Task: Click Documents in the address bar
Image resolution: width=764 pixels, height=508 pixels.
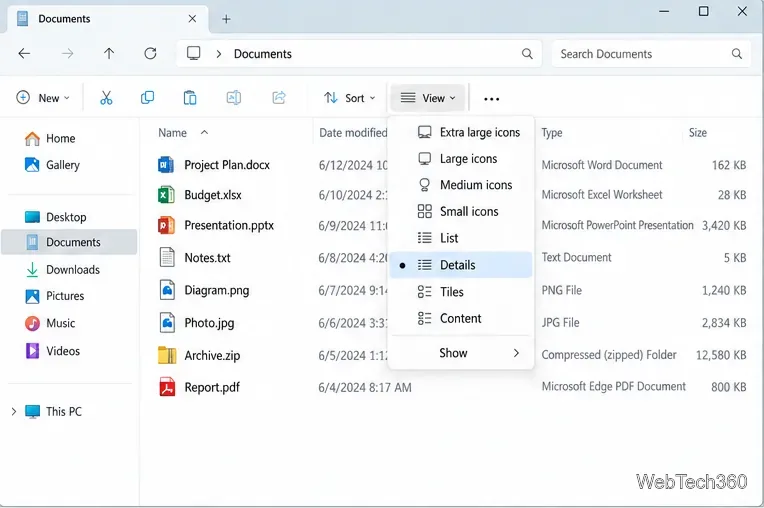Action: (x=263, y=54)
